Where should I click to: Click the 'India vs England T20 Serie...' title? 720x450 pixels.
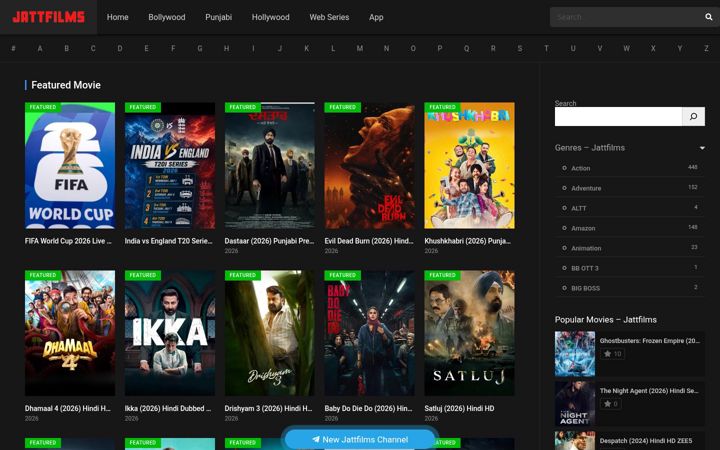click(169, 241)
